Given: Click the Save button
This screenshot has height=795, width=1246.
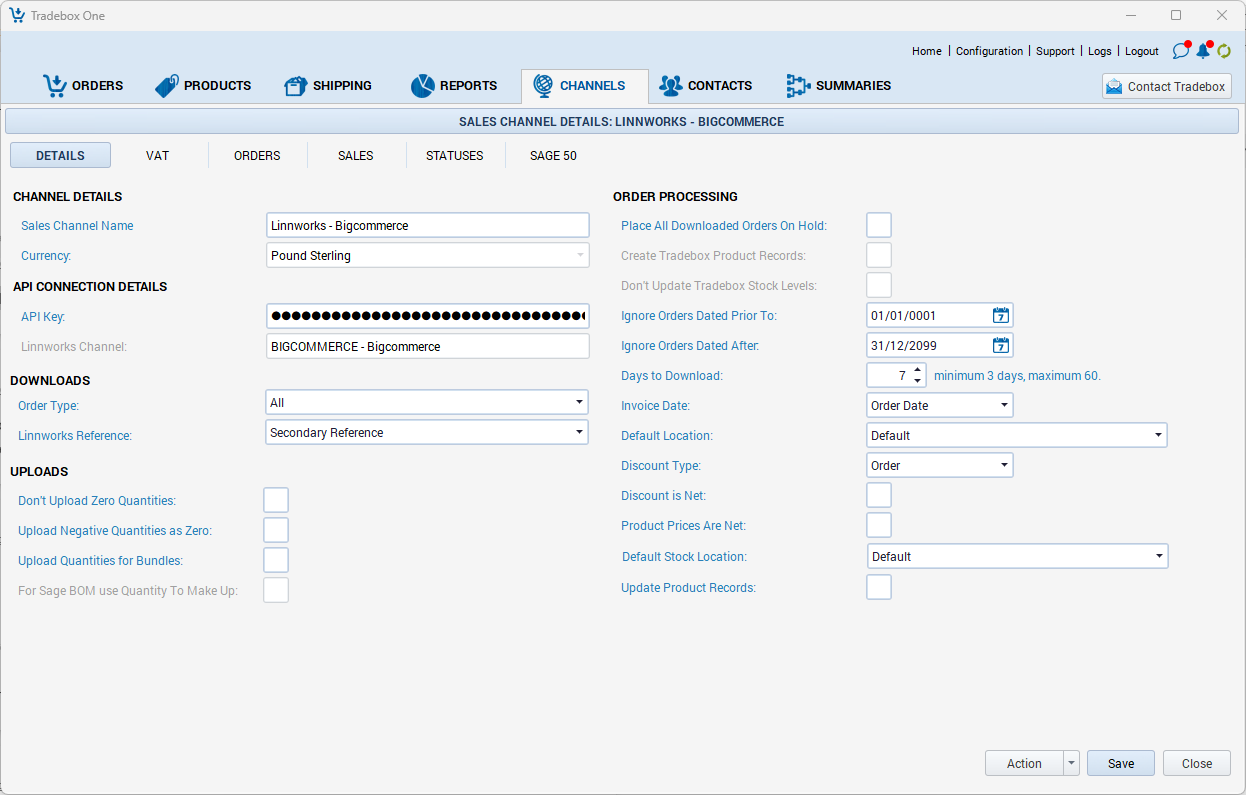Looking at the screenshot, I should click(1120, 763).
